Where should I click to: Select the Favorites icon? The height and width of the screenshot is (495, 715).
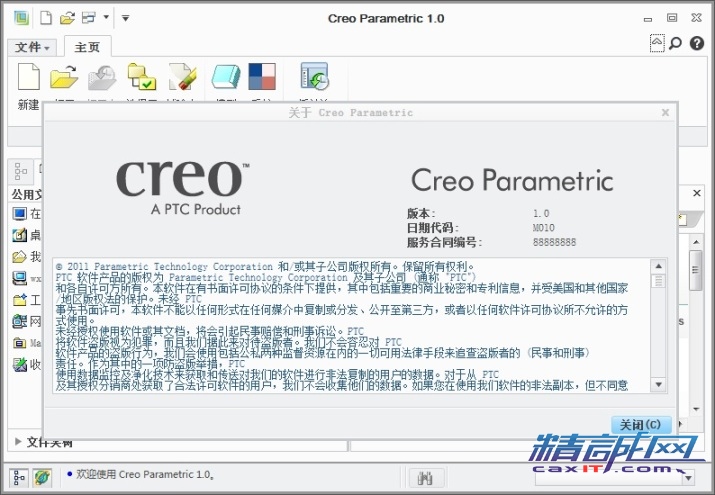[x=20, y=364]
